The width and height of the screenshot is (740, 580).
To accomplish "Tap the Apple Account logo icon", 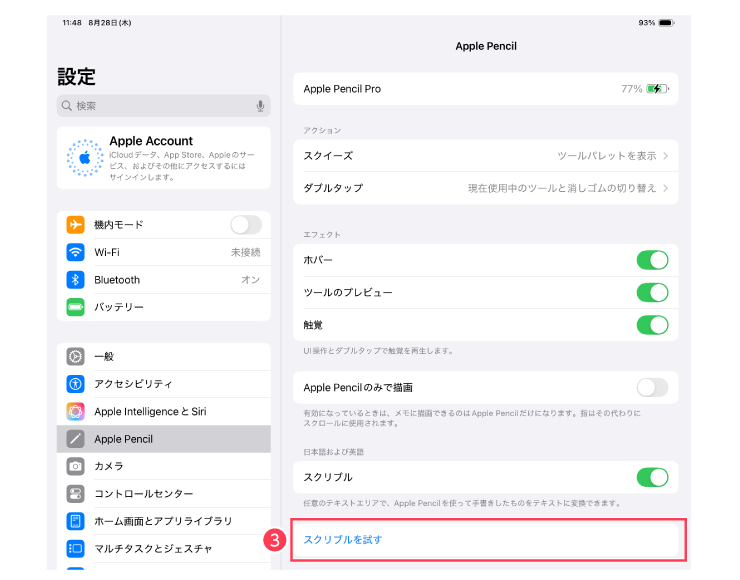I will 85,158.
